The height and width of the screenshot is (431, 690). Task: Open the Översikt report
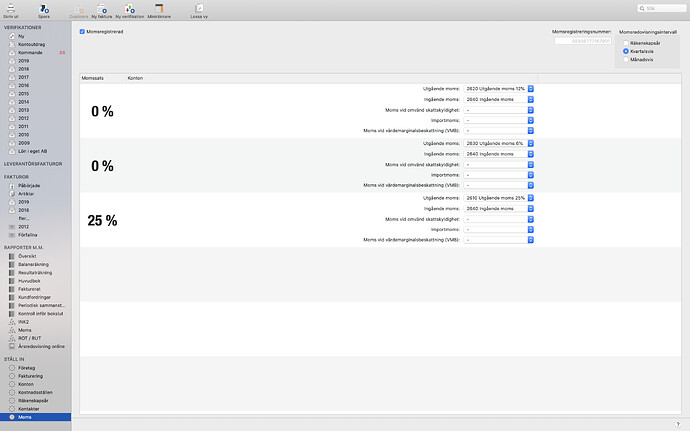(27, 256)
